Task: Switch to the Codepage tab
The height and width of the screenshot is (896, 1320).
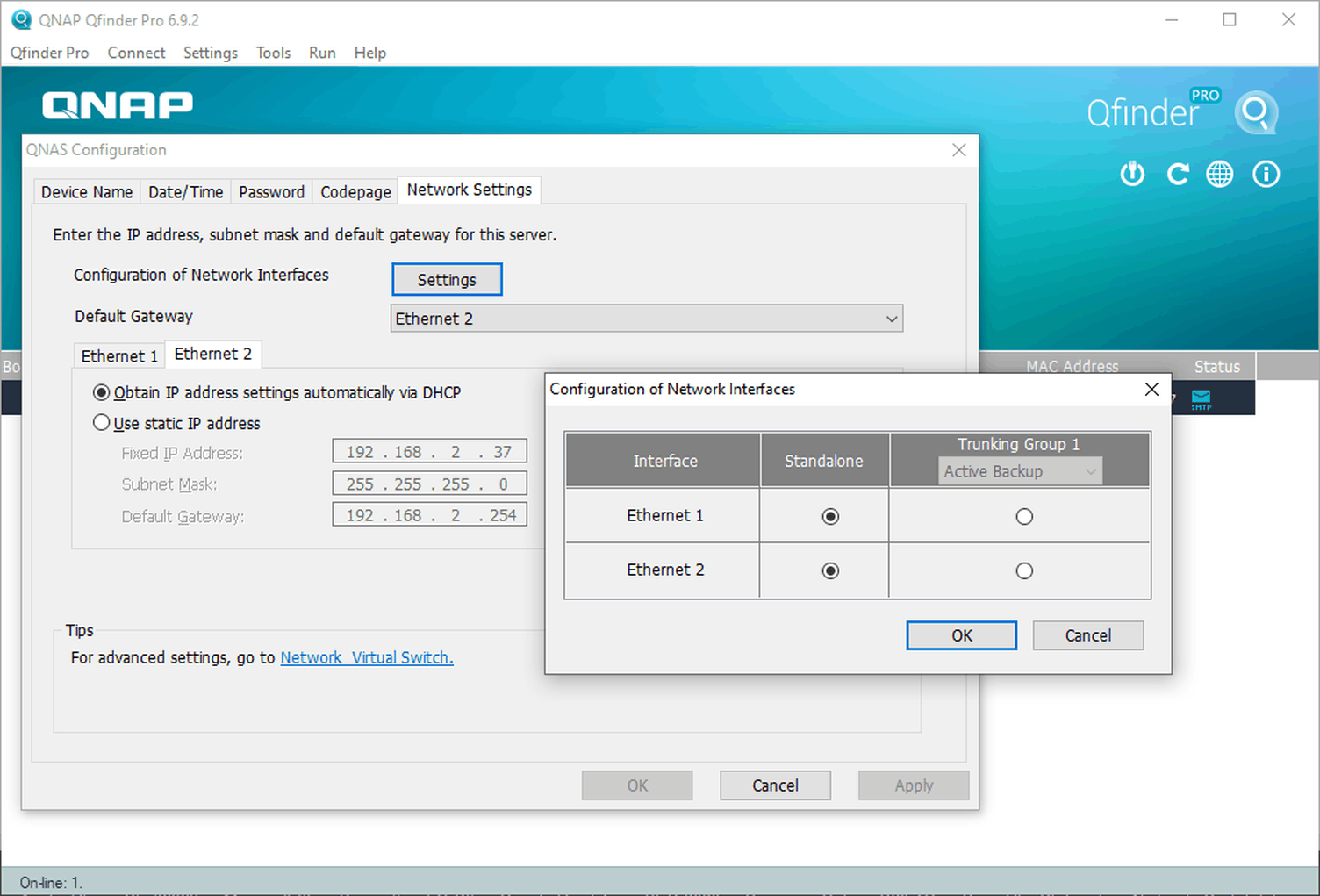Action: tap(355, 191)
